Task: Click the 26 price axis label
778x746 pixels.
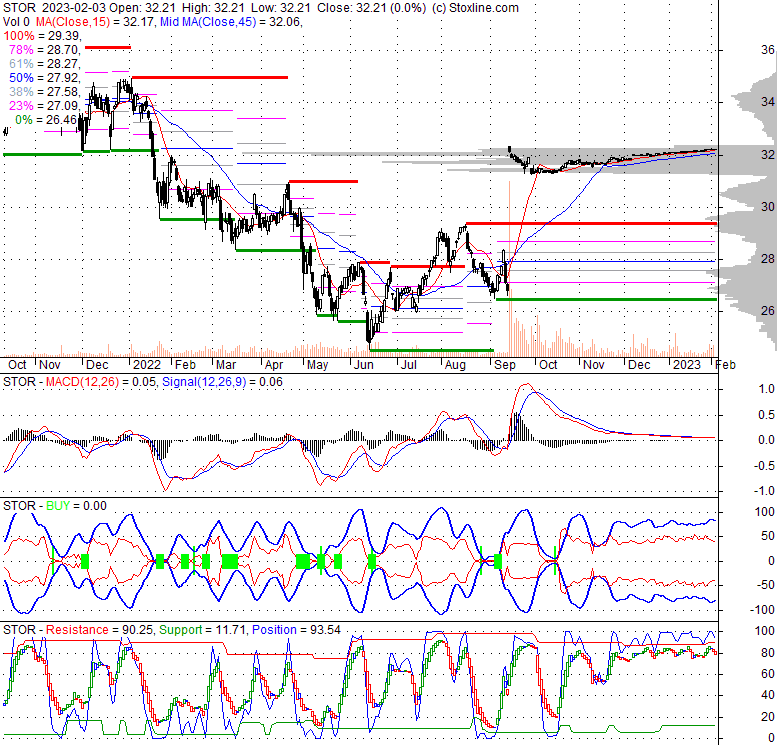Action: point(768,311)
